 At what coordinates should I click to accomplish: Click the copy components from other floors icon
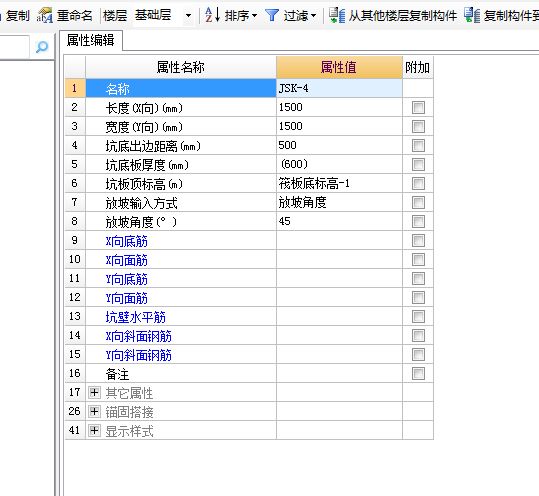(x=337, y=15)
